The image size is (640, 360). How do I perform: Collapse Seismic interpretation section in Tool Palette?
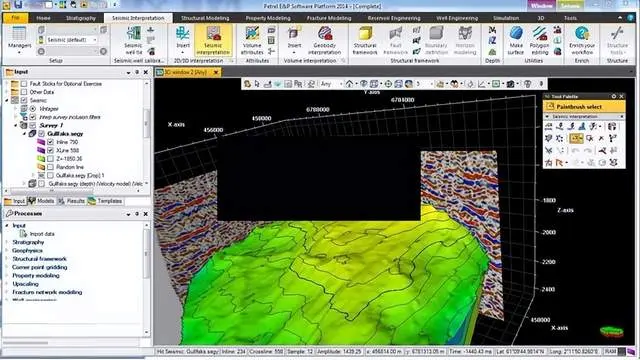coord(547,117)
